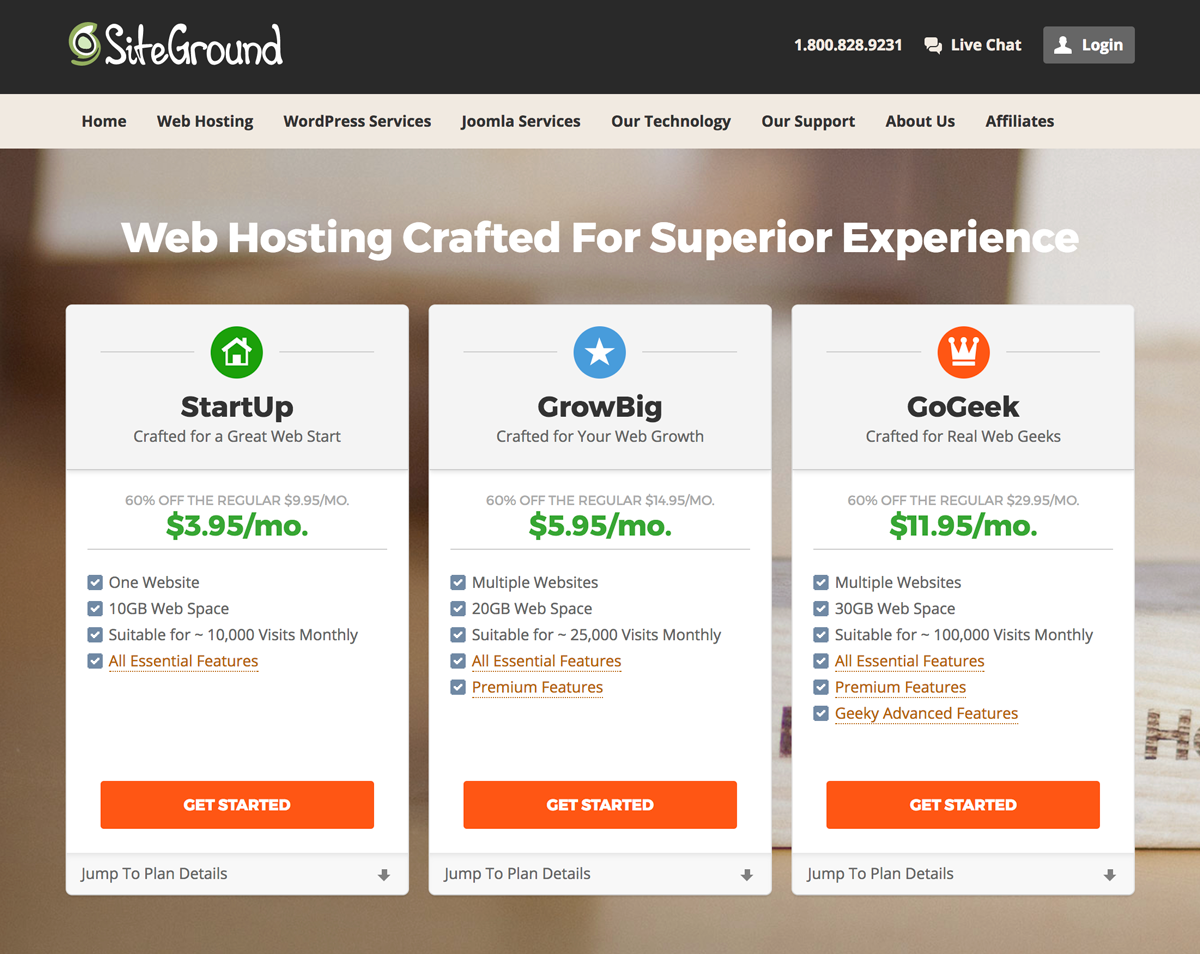Click the GoGeek orange crown icon

pyautogui.click(x=963, y=352)
